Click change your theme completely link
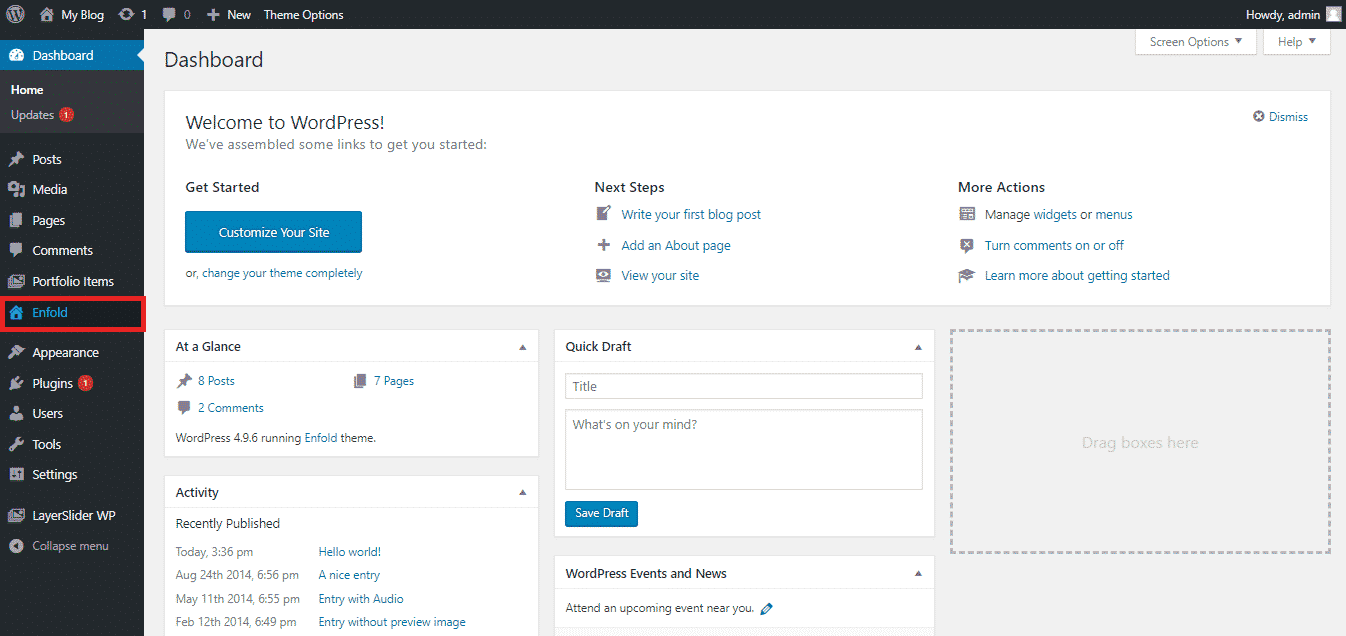 (x=282, y=273)
